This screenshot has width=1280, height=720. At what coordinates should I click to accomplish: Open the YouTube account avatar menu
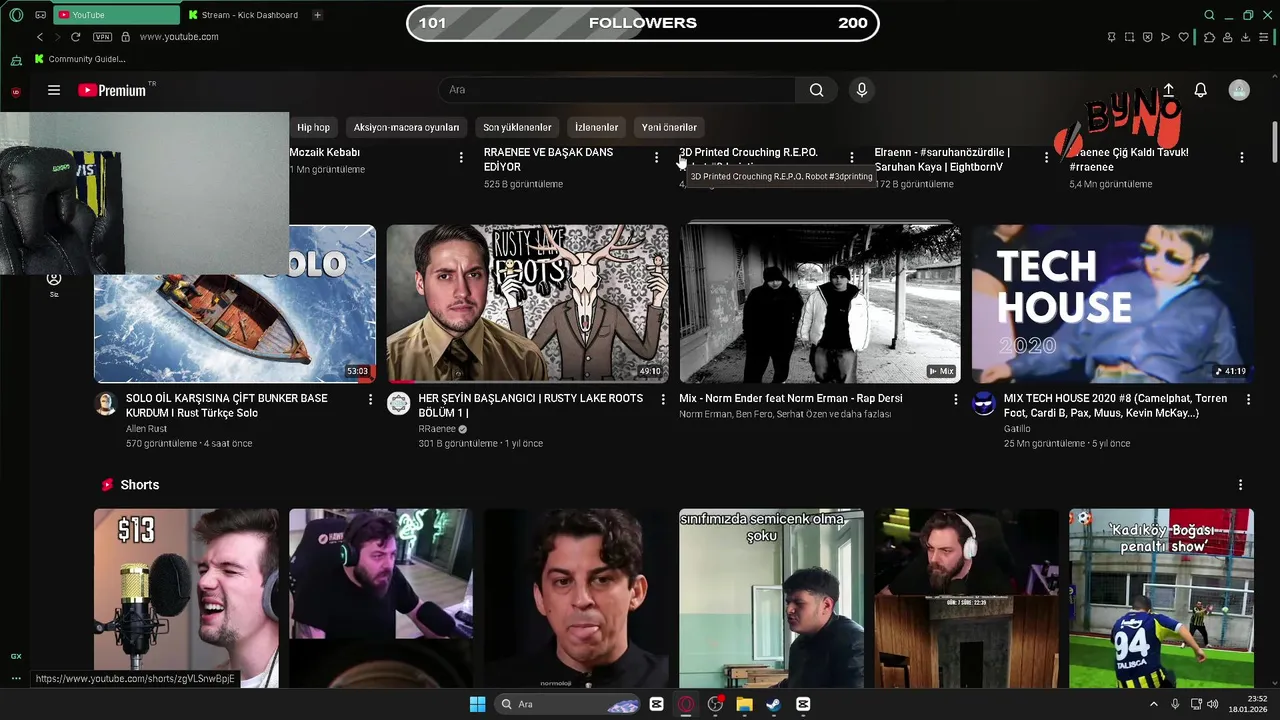pos(1239,90)
